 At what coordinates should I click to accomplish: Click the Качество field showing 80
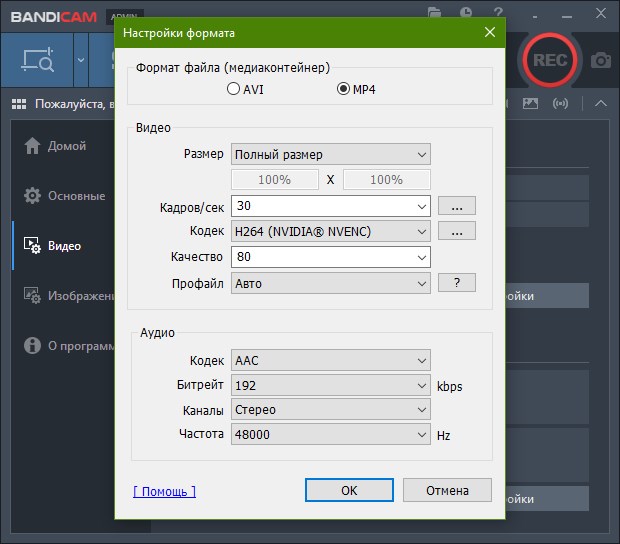[331, 257]
